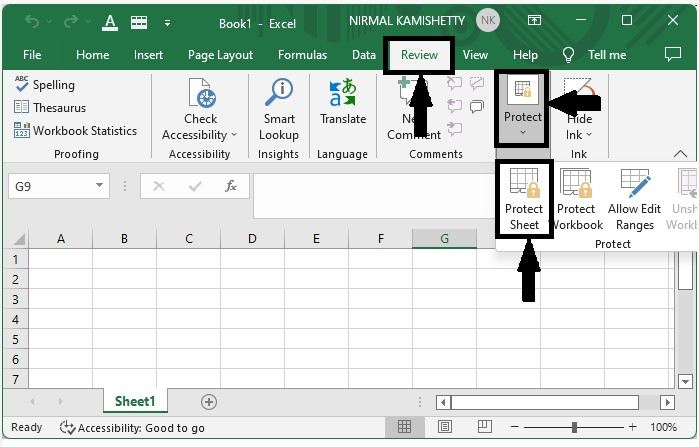The image size is (699, 447).
Task: Click Protect Workbook icon
Action: (576, 200)
